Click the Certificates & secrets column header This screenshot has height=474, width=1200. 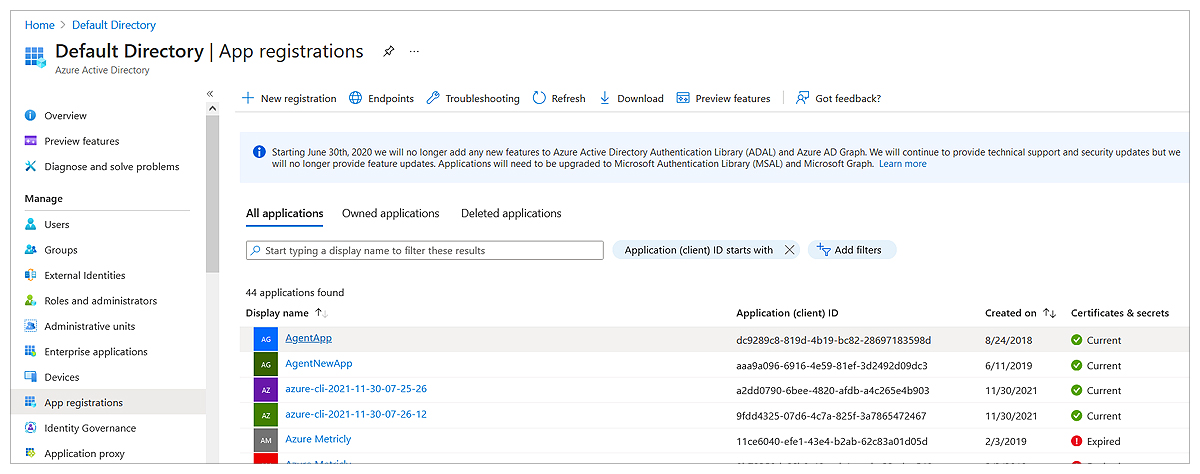pyautogui.click(x=1119, y=313)
